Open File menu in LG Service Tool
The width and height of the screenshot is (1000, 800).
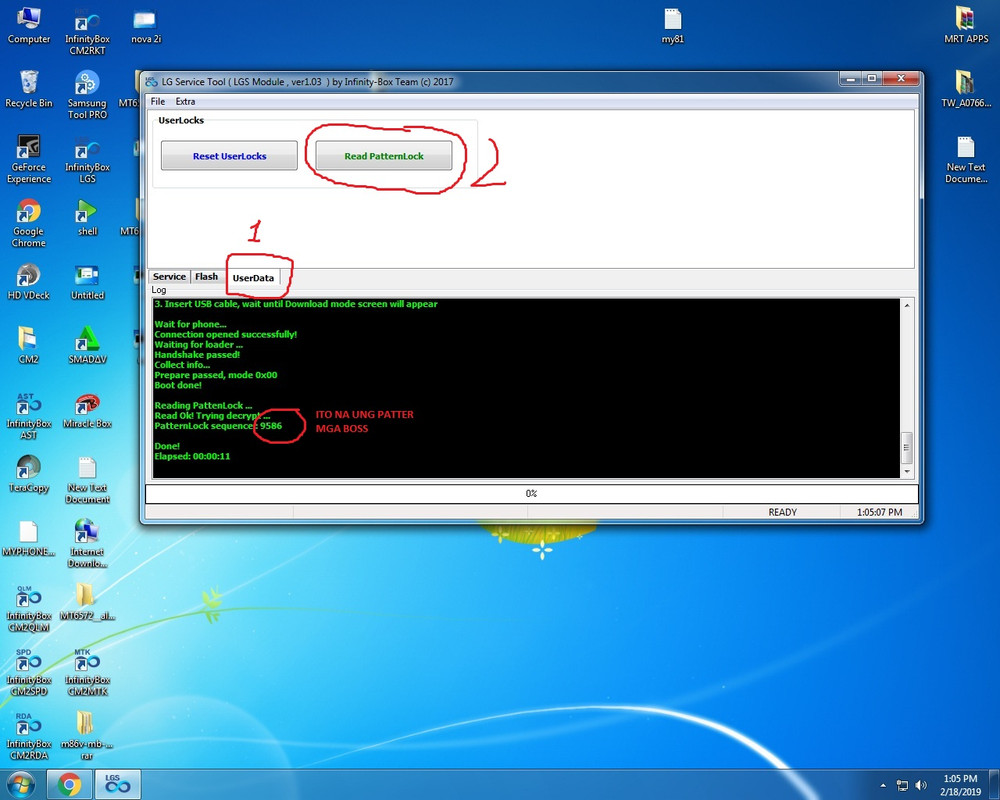point(158,101)
